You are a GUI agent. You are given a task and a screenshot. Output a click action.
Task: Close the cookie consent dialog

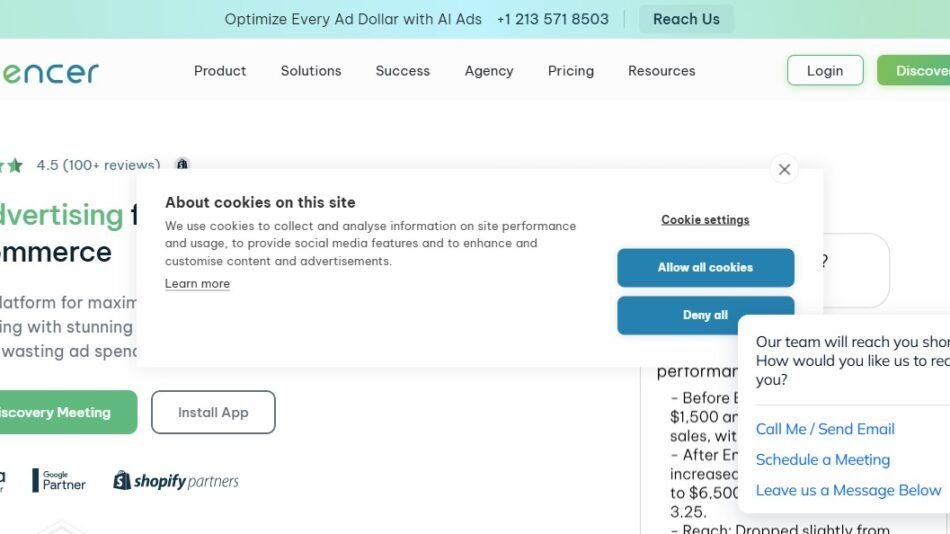click(x=784, y=170)
